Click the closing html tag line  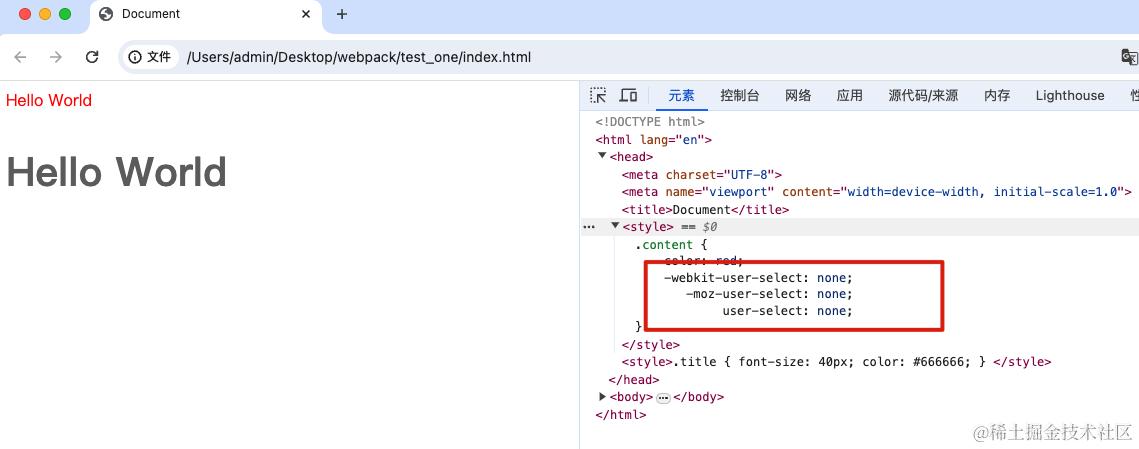621,415
